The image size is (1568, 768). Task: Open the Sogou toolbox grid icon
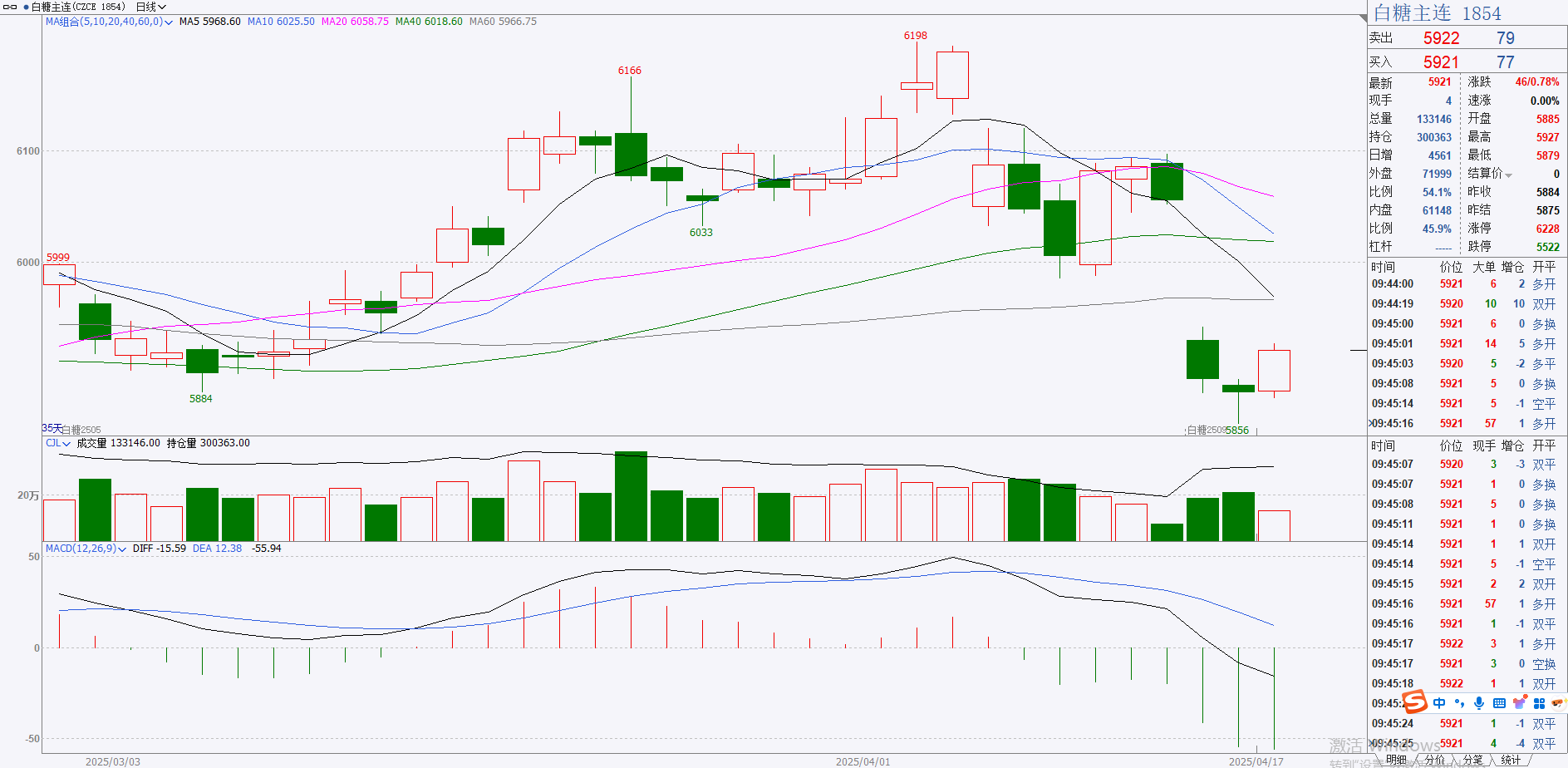[x=1539, y=703]
